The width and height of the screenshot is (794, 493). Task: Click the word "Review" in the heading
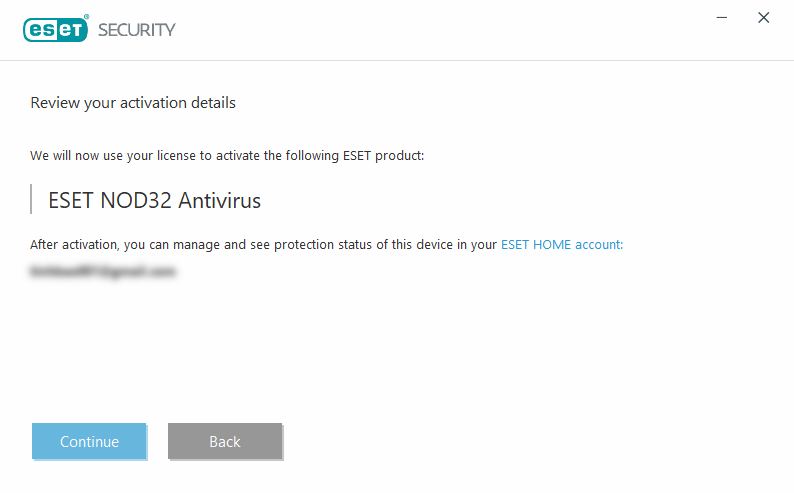[52, 102]
